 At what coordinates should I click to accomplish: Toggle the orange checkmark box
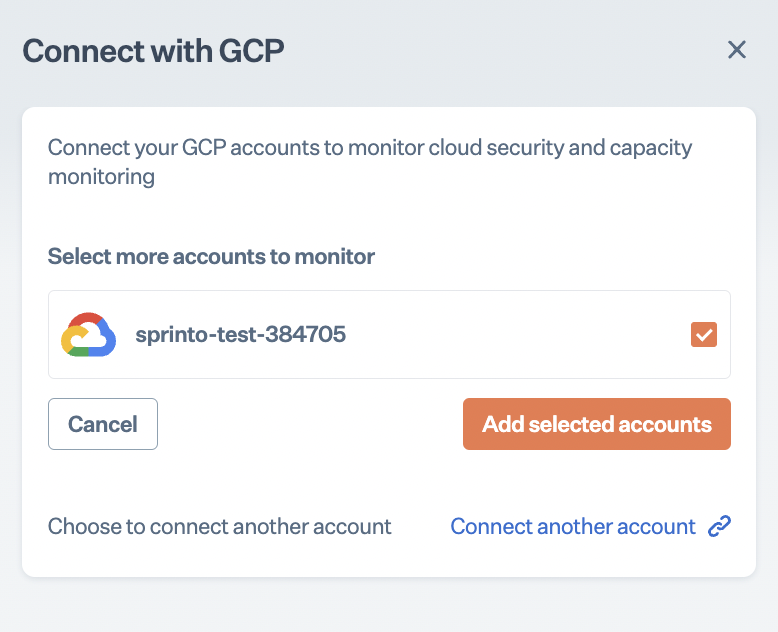tap(704, 335)
